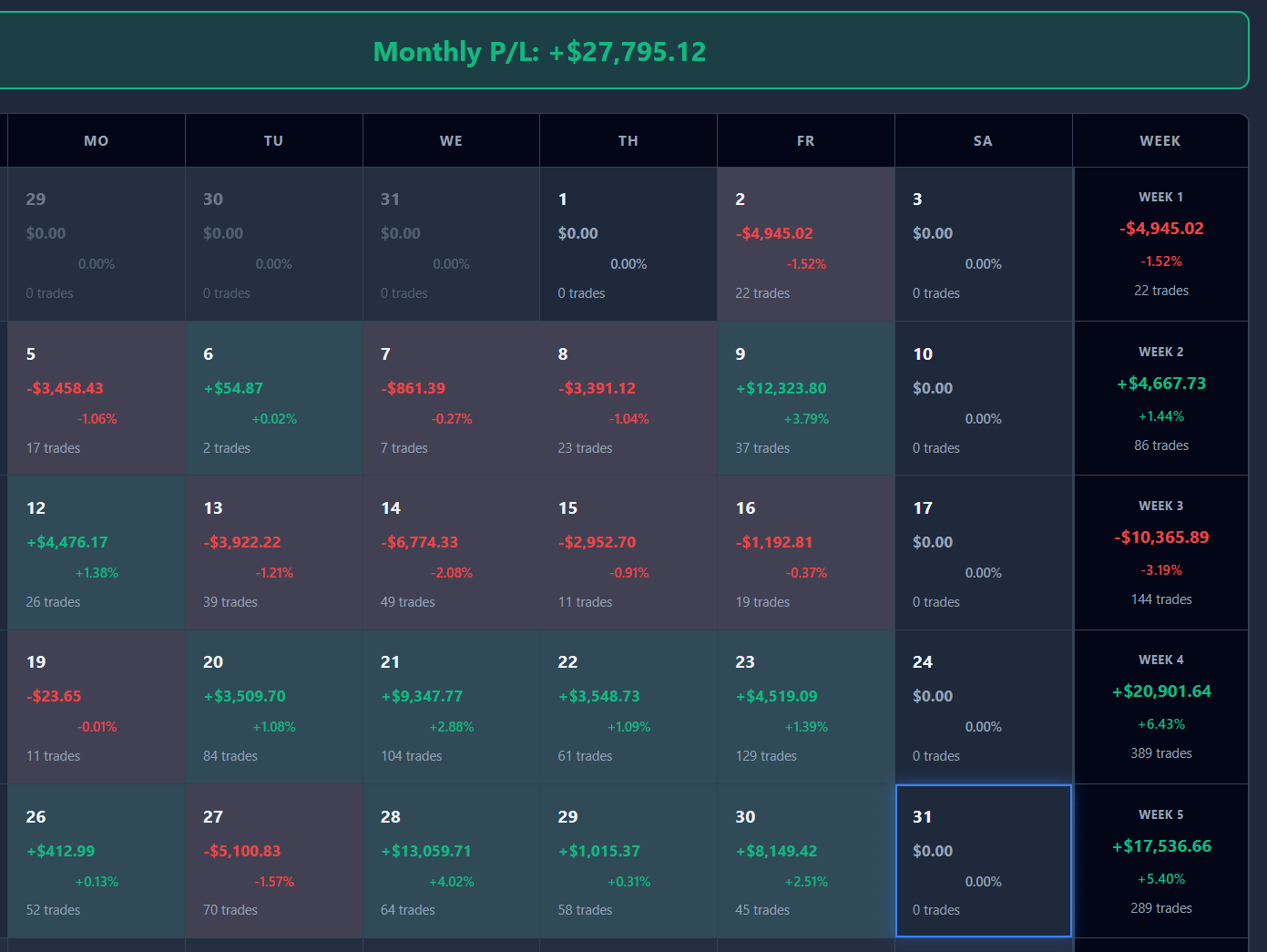Select the WEEK column header
The height and width of the screenshot is (952, 1267).
pos(1160,140)
